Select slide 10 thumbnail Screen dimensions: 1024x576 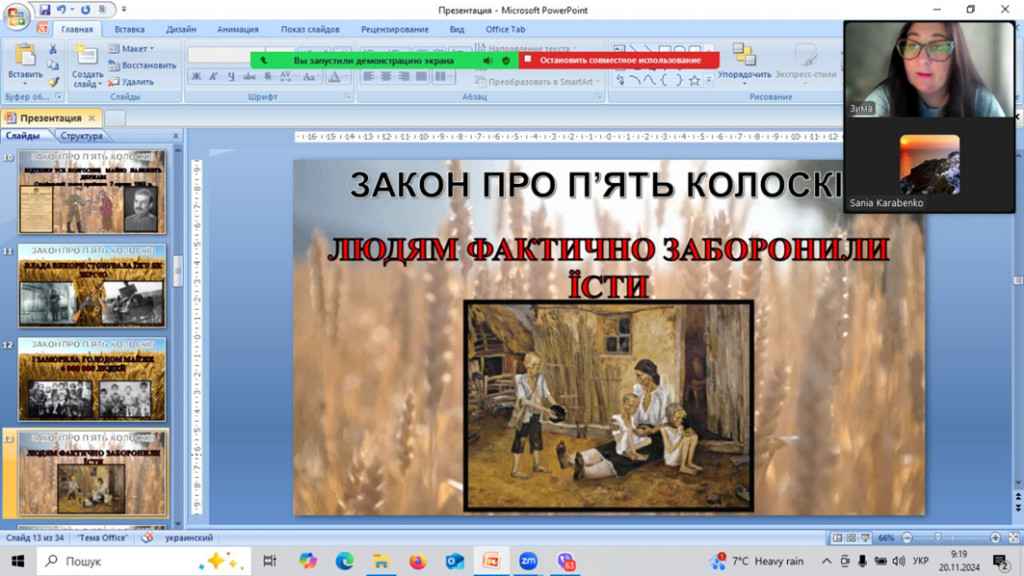(x=92, y=192)
